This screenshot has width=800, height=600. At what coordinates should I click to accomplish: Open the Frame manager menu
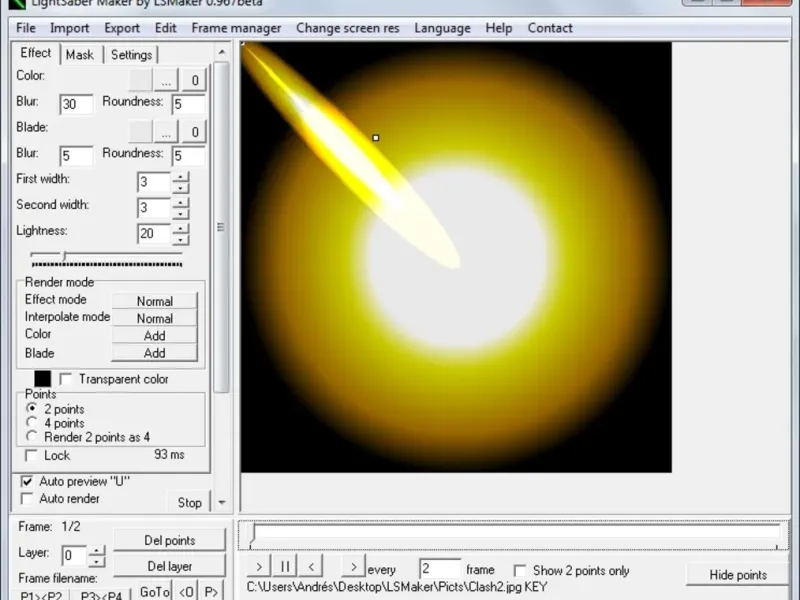(x=236, y=28)
